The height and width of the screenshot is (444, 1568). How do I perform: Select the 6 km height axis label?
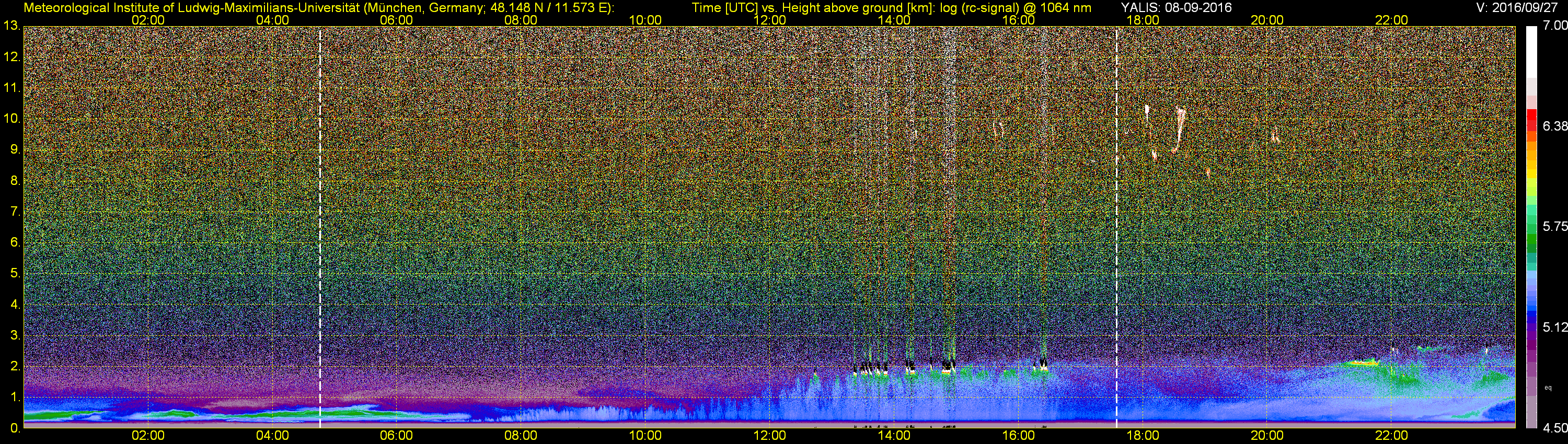tap(15, 243)
